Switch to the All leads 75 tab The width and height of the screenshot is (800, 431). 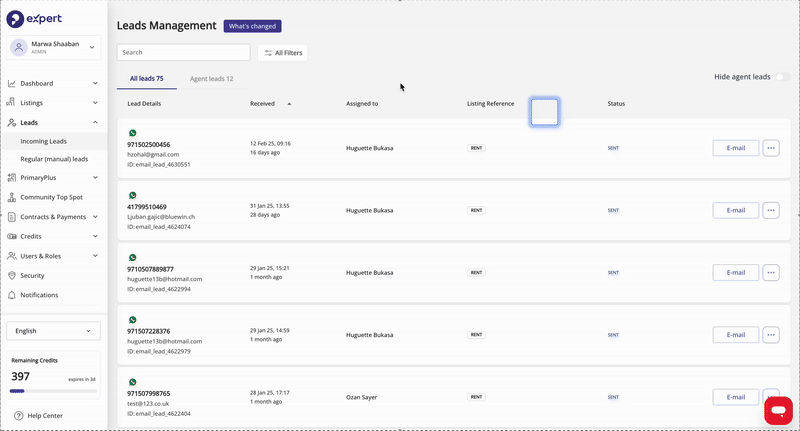[x=146, y=79]
